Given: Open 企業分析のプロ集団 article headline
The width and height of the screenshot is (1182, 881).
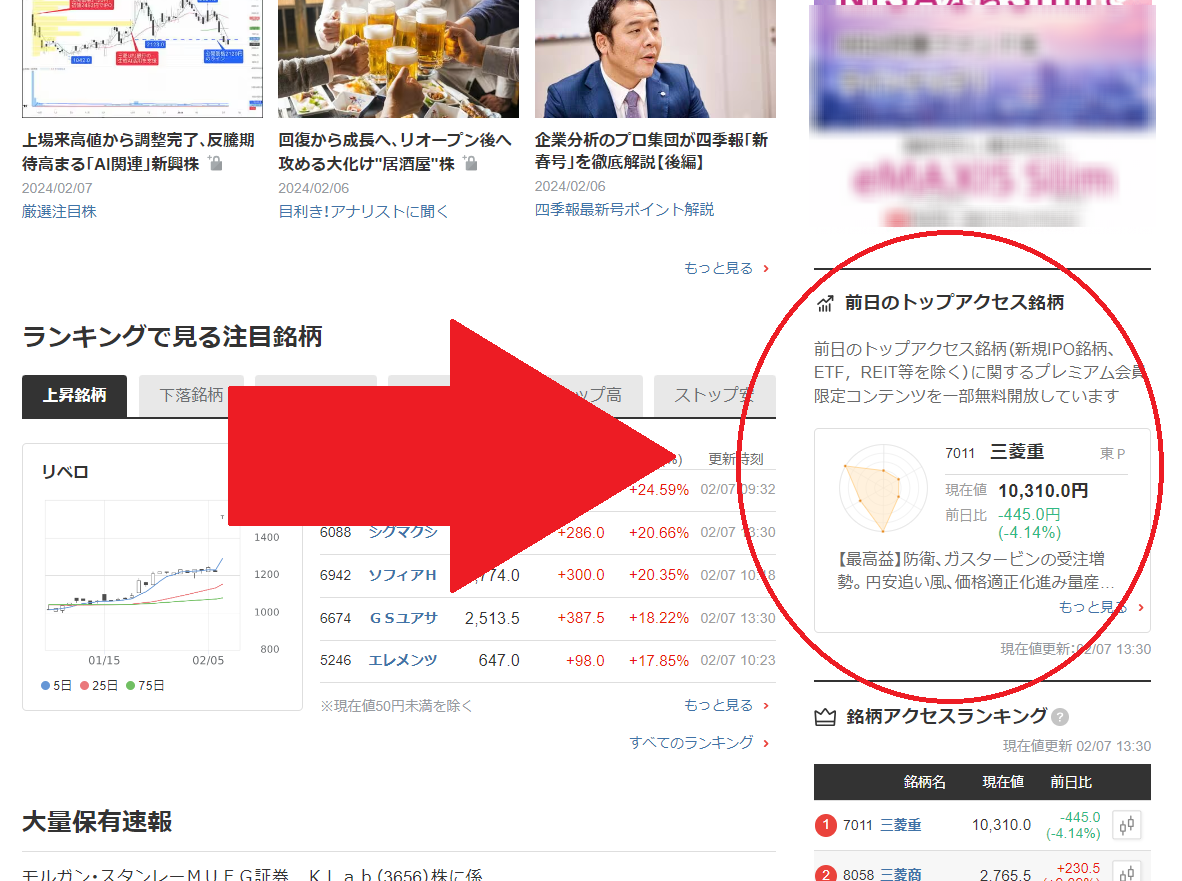Looking at the screenshot, I should [651, 151].
